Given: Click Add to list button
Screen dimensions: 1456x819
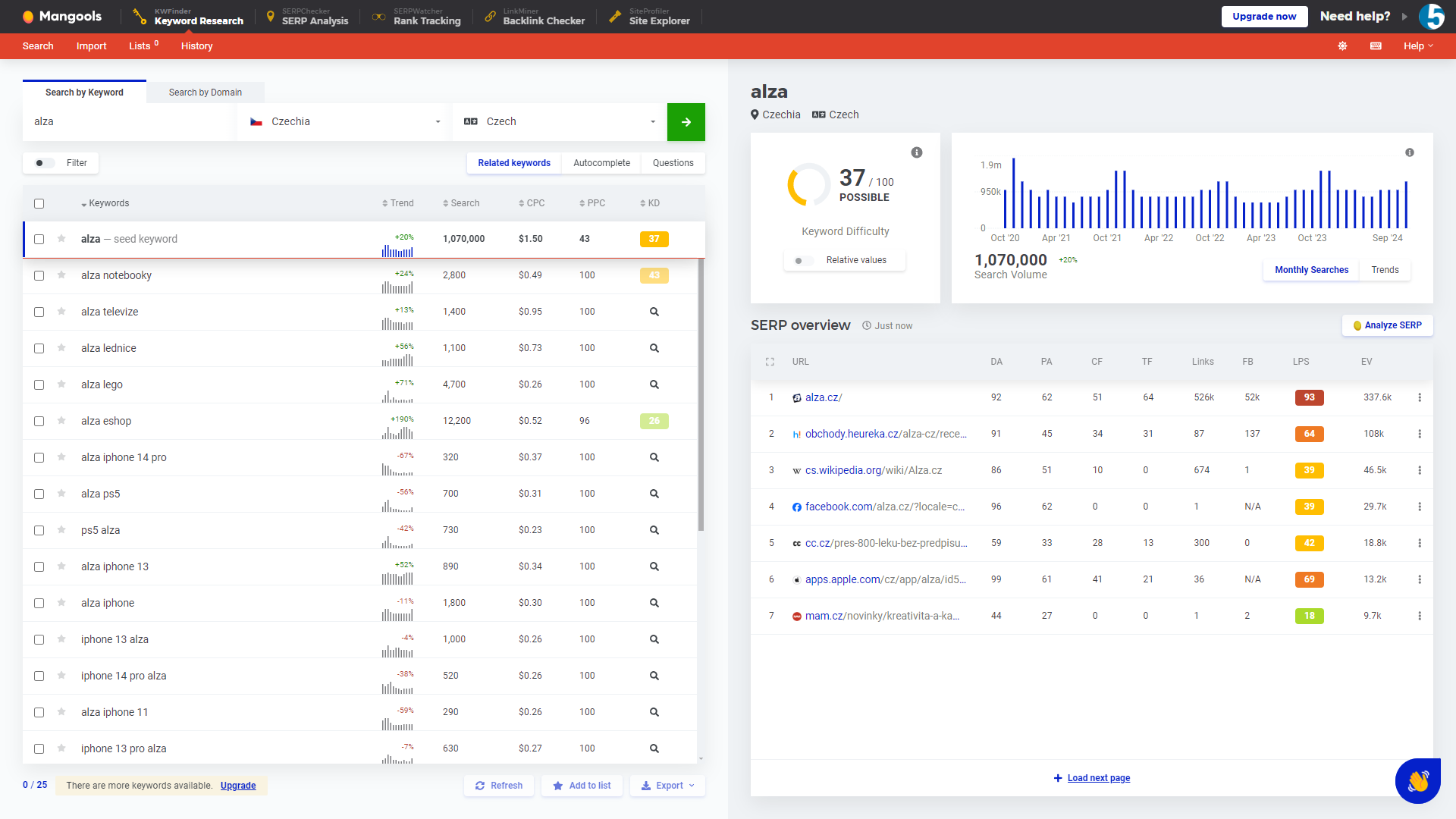Looking at the screenshot, I should [582, 786].
